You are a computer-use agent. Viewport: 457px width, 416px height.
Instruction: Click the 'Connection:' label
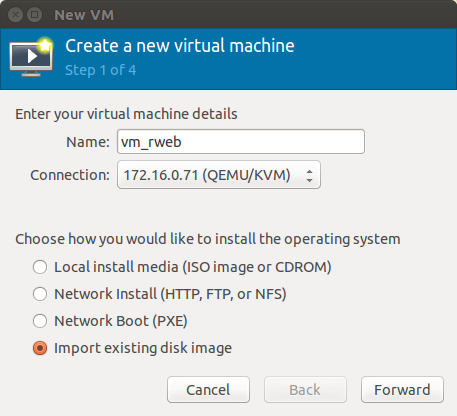point(70,175)
